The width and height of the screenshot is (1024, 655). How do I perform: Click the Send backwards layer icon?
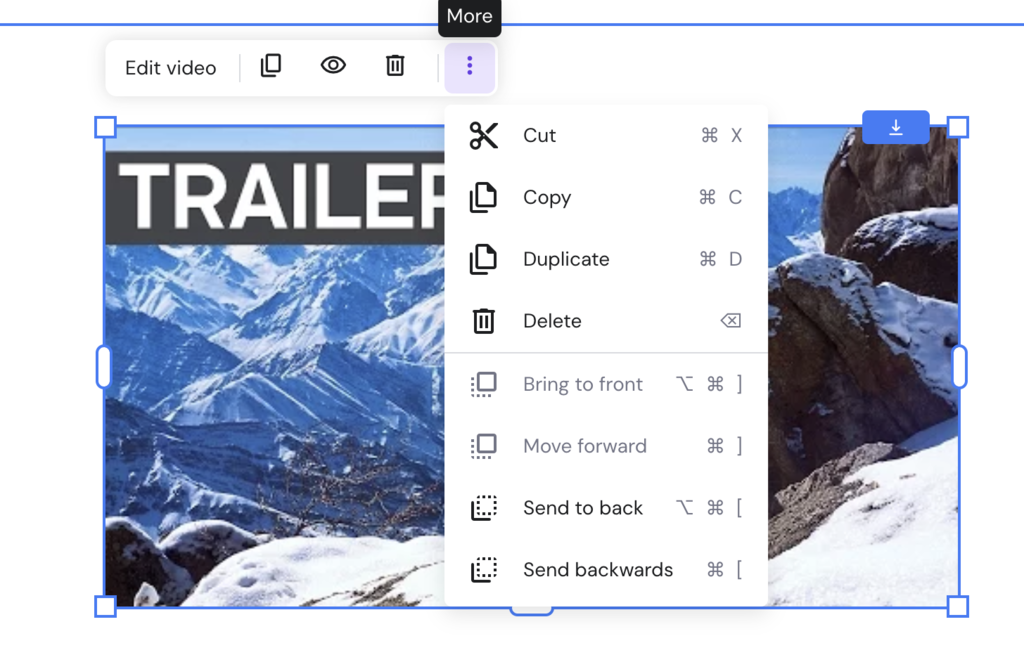pos(484,569)
